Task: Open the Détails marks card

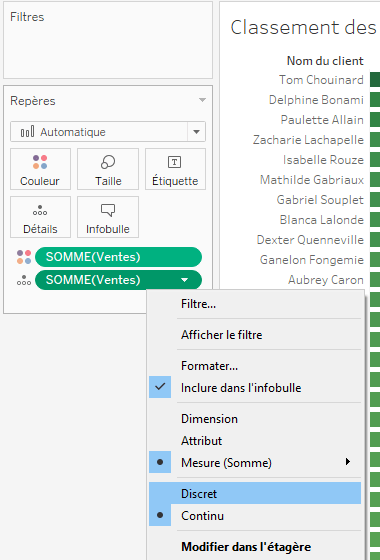Action: 40,217
